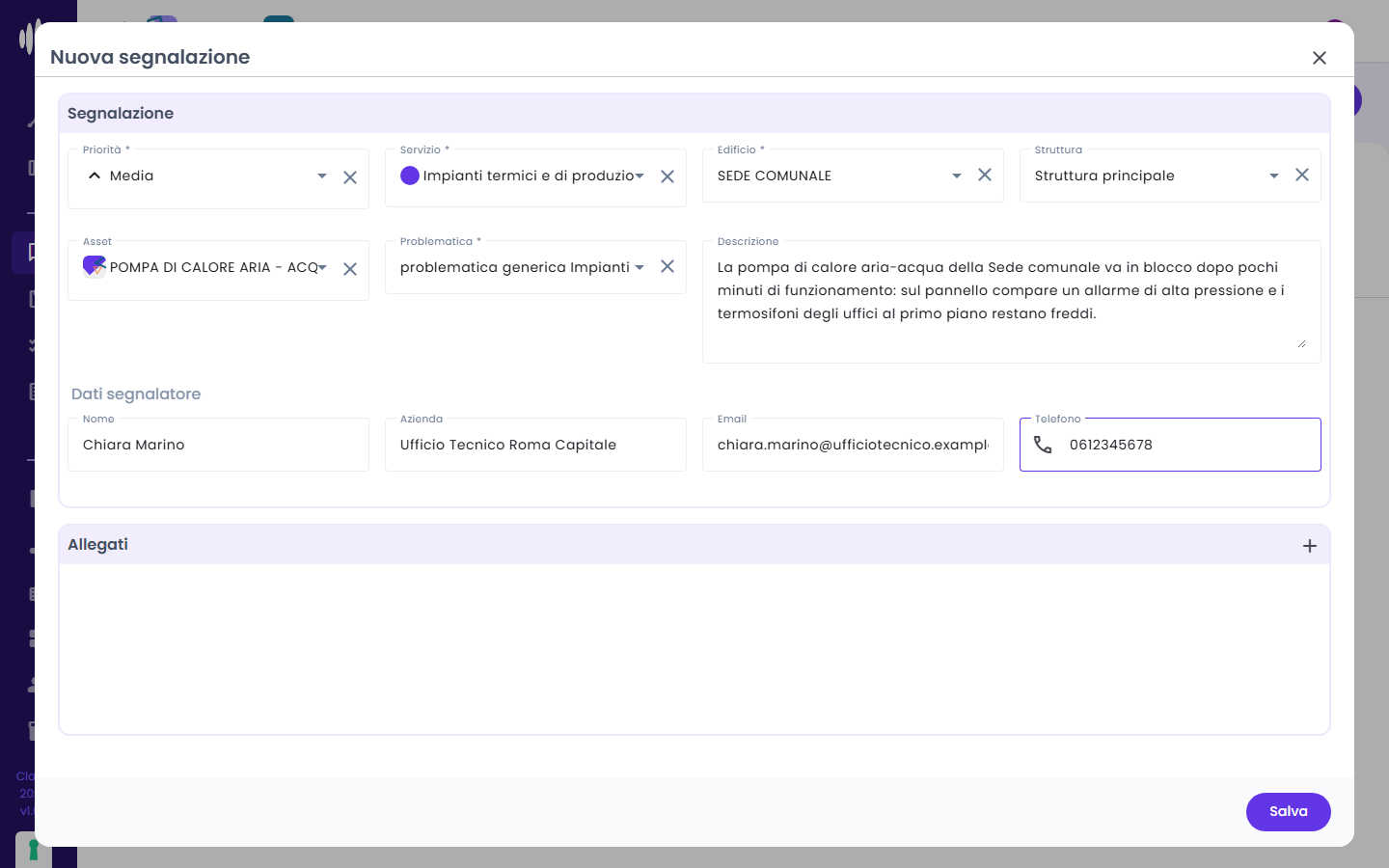The height and width of the screenshot is (868, 1389).
Task: Click the resize handle of Descrizione
Action: [1301, 343]
